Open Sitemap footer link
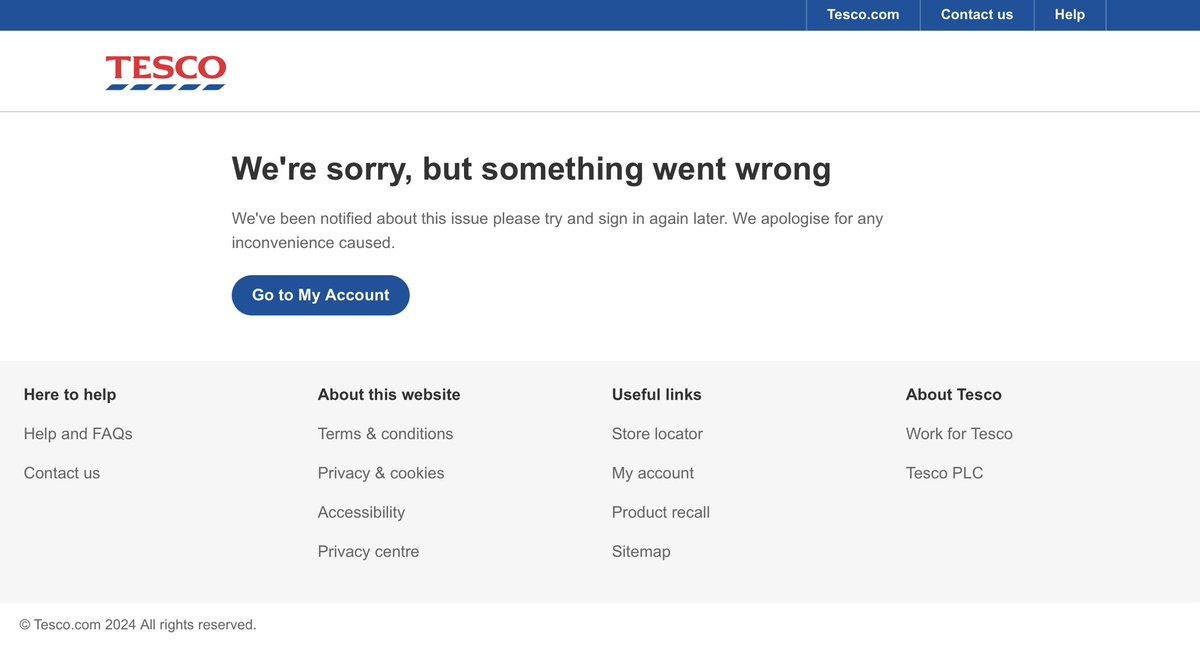Screen dimensions: 1200x655 click(x=641, y=552)
